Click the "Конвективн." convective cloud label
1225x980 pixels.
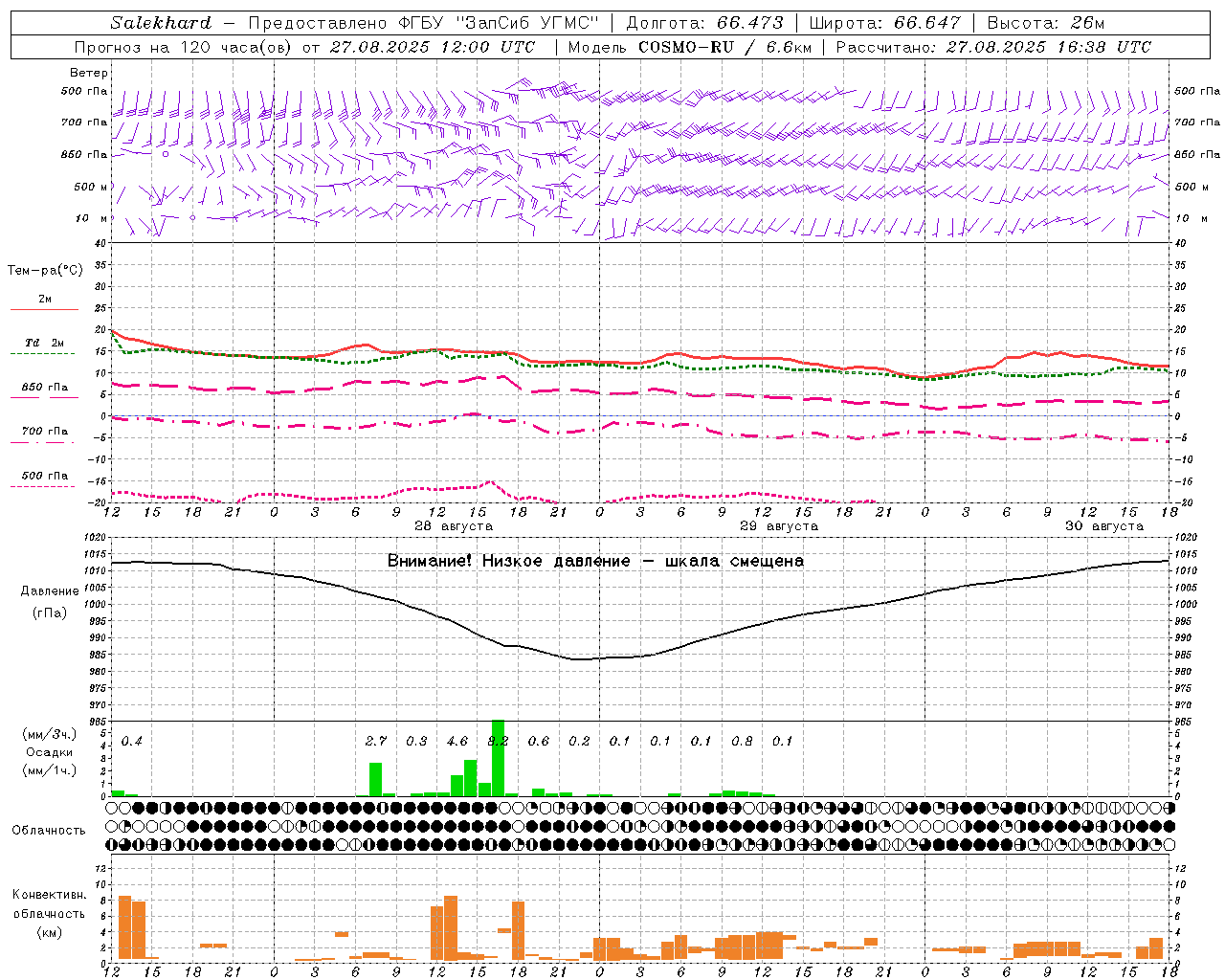coord(50,895)
